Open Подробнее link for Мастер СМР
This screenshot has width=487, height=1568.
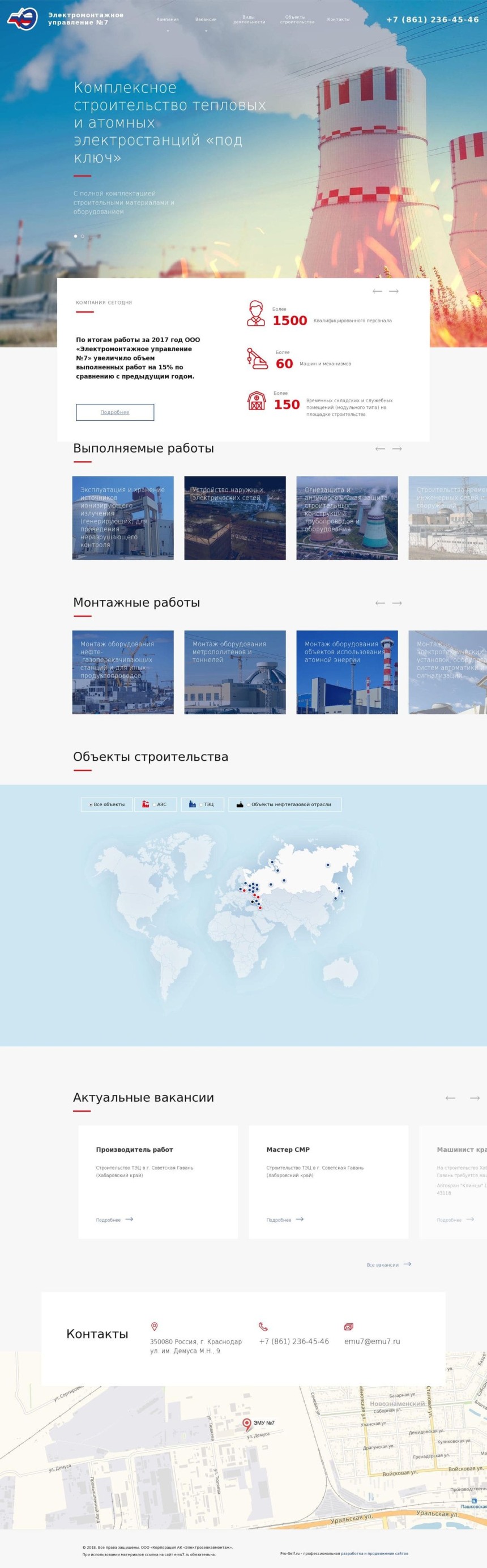(279, 1219)
